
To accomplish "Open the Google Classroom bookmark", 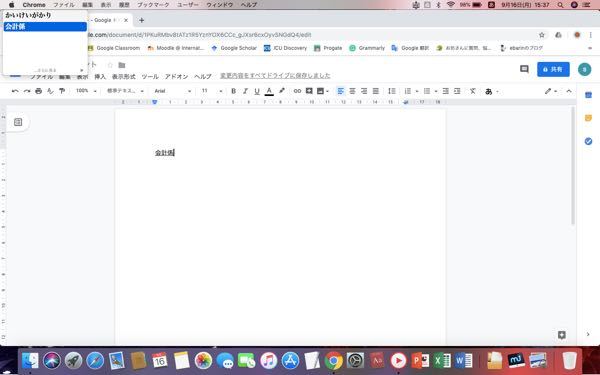I will pyautogui.click(x=114, y=48).
